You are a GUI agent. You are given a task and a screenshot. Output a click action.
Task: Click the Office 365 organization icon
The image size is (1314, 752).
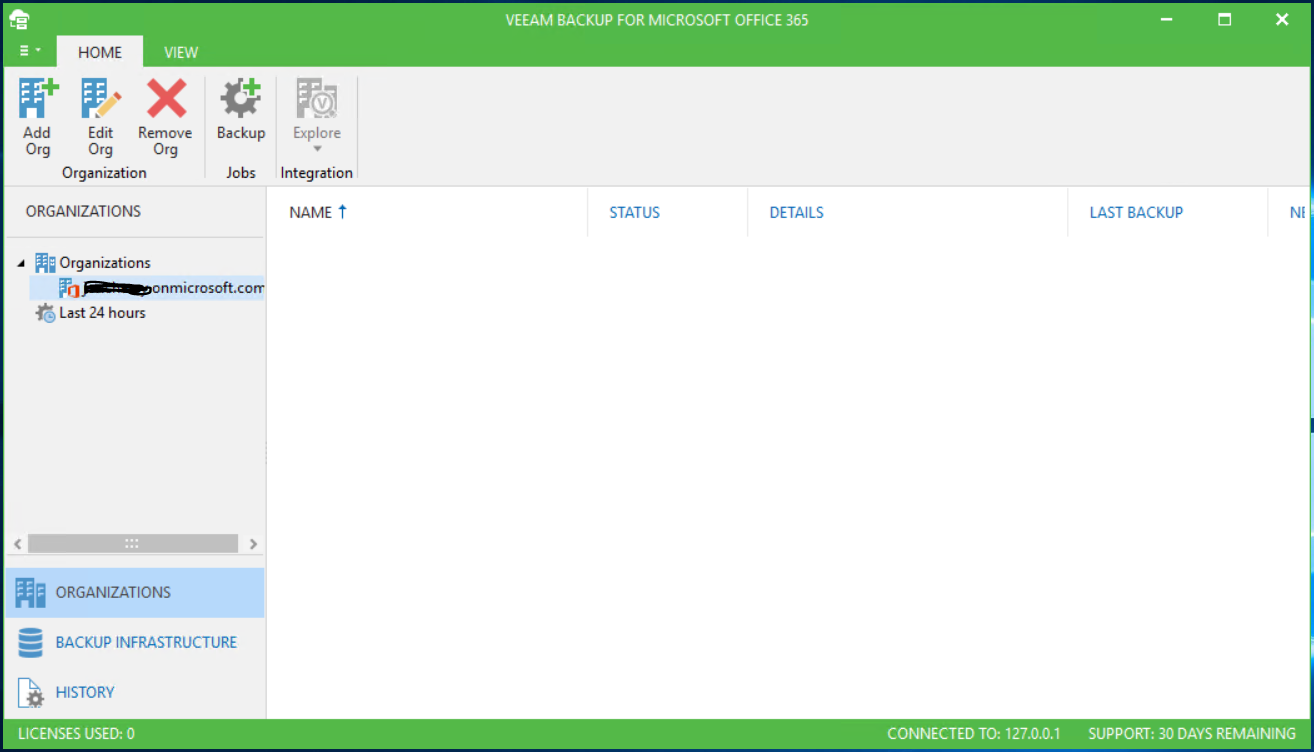pos(69,288)
